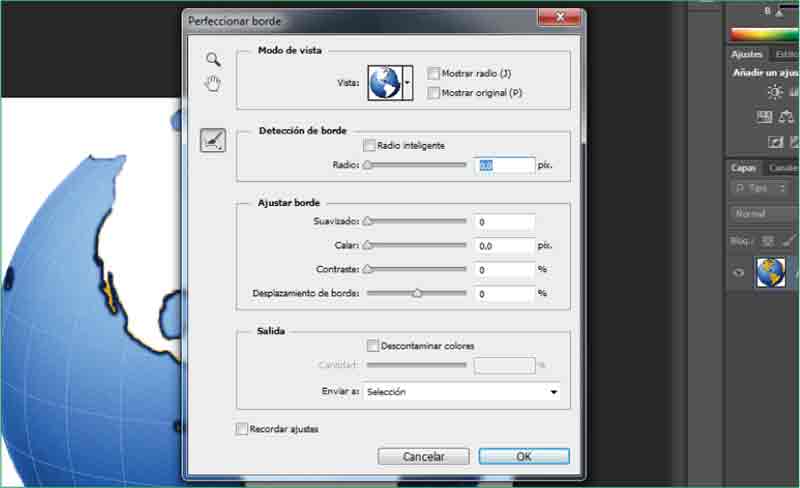Select the globe layer thumbnail
This screenshot has height=488, width=800.
pyautogui.click(x=771, y=272)
